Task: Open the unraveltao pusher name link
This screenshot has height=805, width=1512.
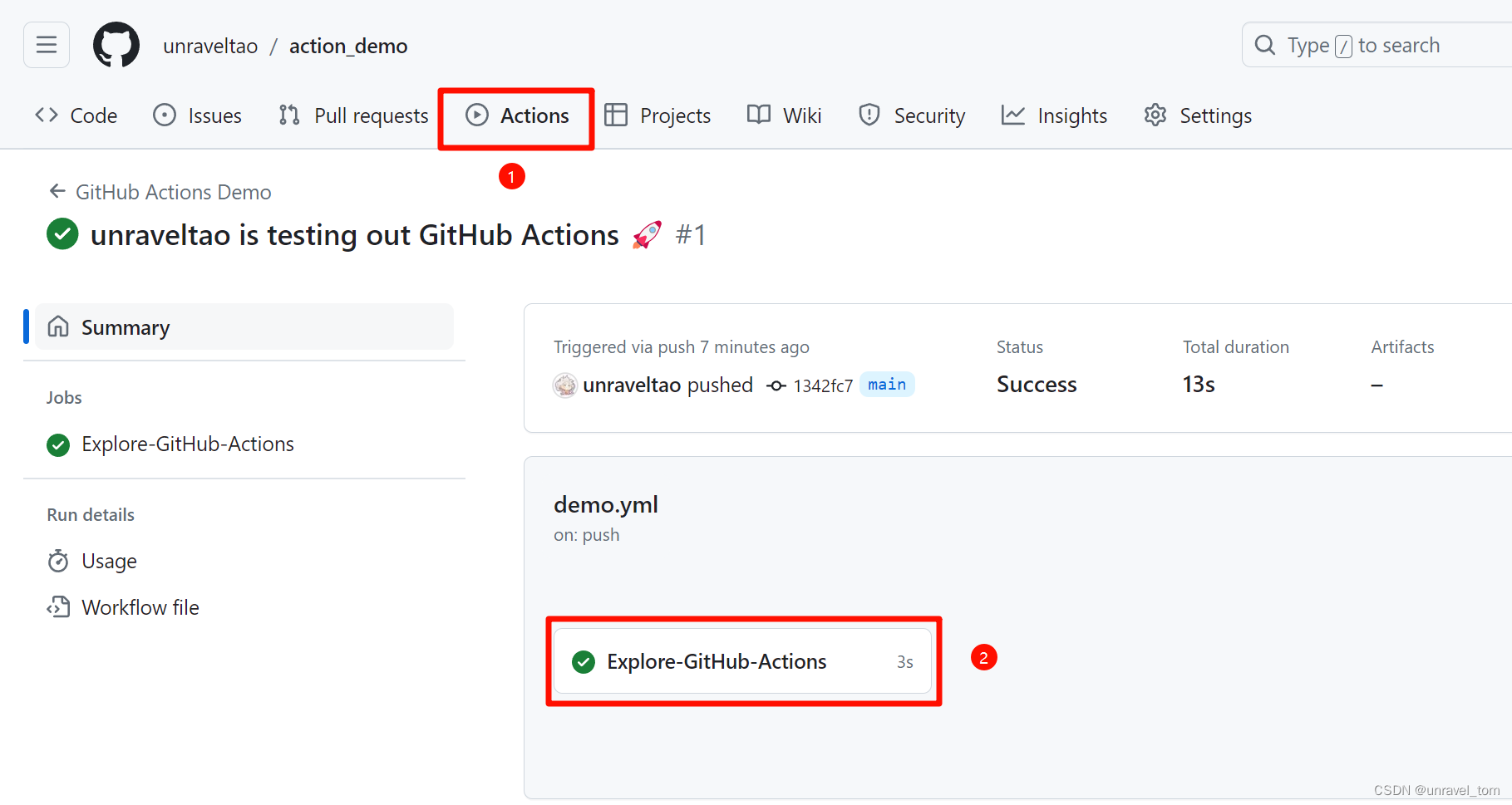Action: click(632, 385)
